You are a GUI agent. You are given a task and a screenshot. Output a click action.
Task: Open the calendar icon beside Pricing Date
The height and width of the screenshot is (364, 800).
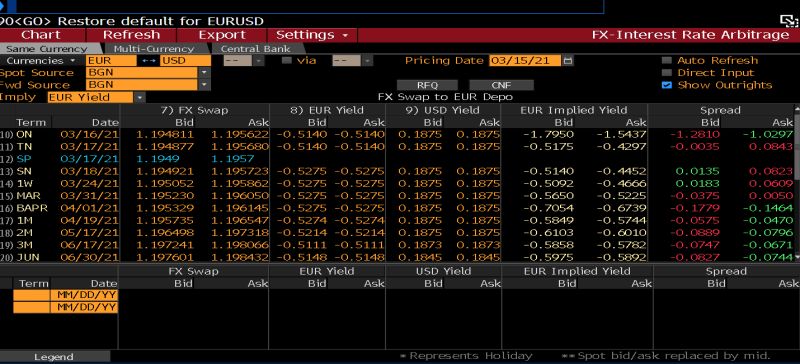coord(567,61)
